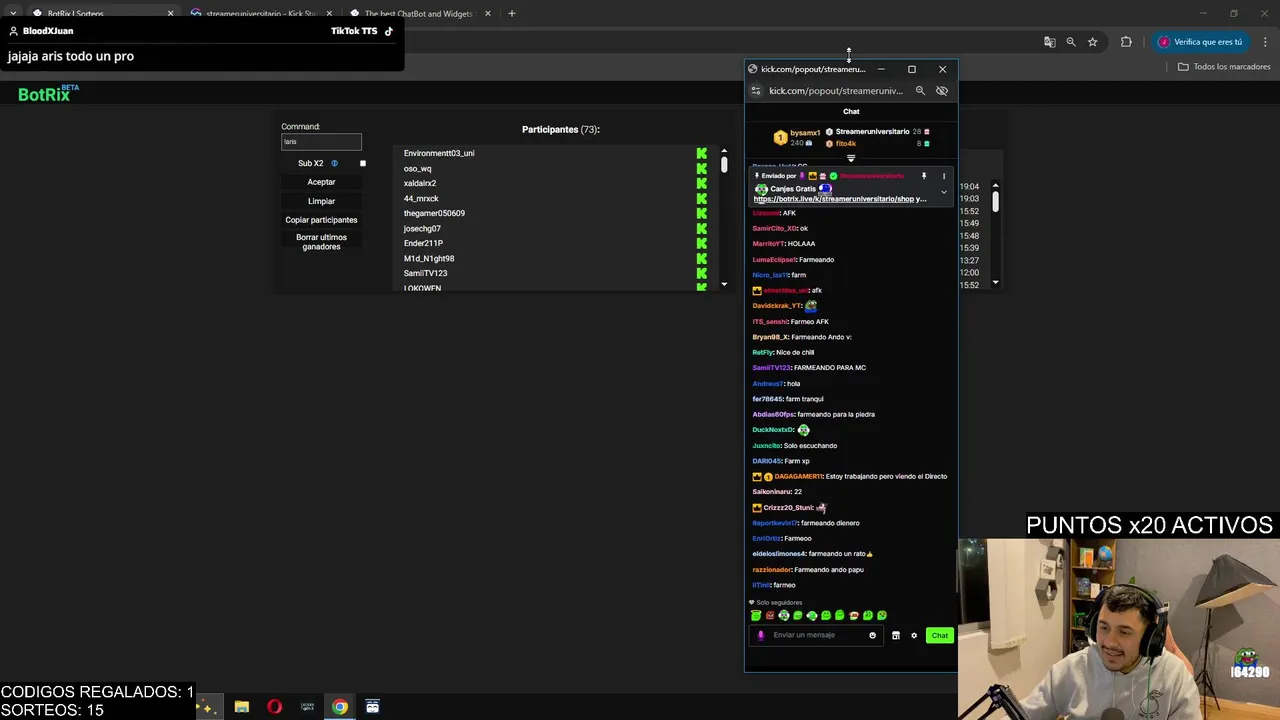This screenshot has height=720, width=1280.
Task: Click the purple microphone icon in chat
Action: (x=761, y=635)
